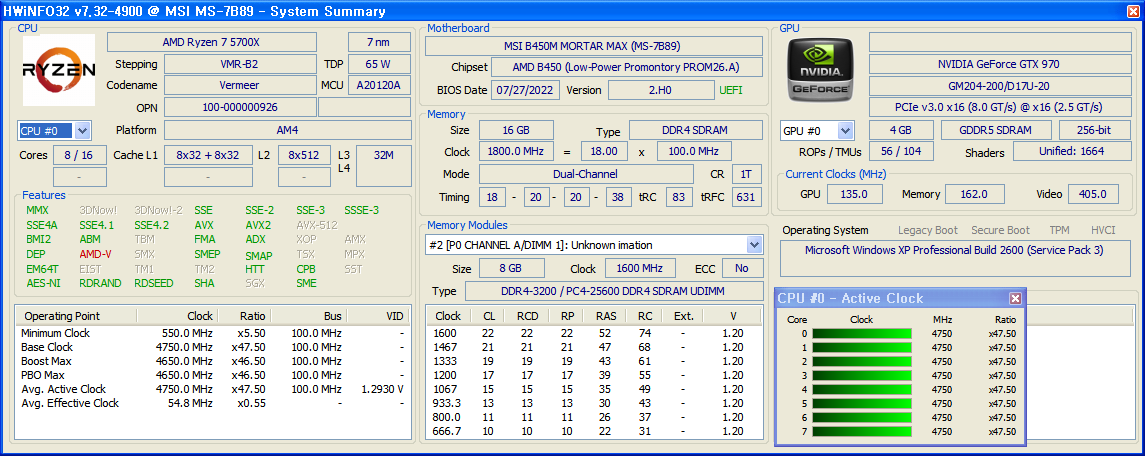
Task: Click the Ryzen CPU logo
Action: click(x=58, y=70)
